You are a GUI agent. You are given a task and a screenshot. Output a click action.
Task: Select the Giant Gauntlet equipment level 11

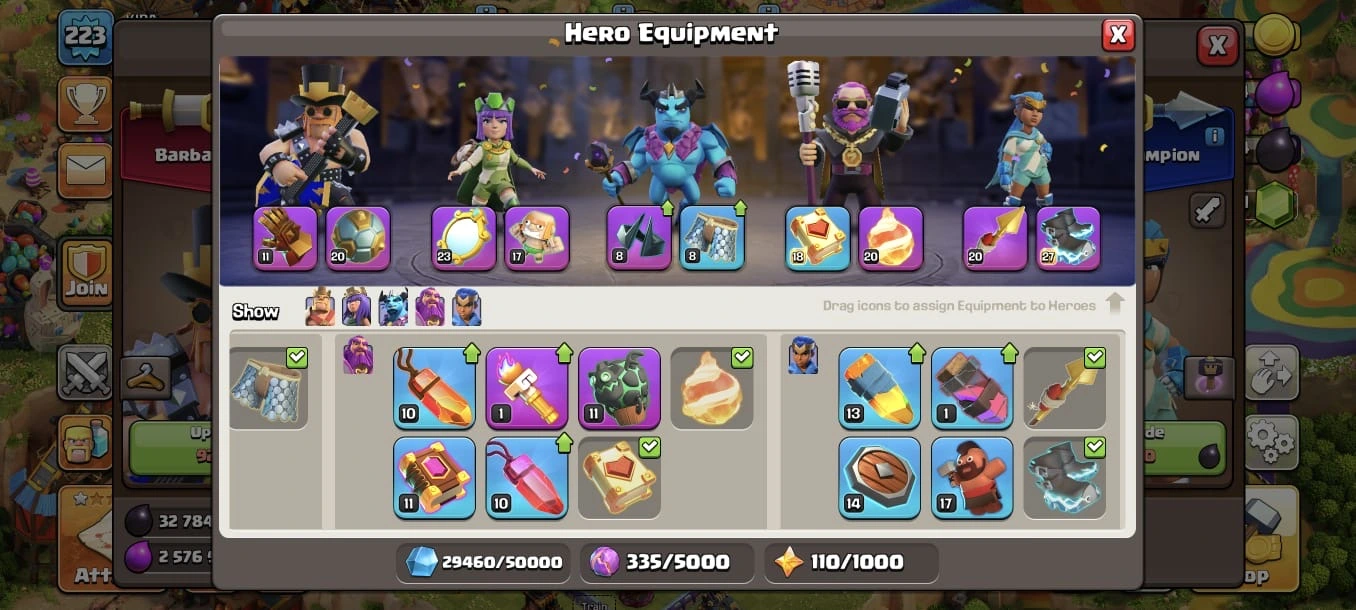(x=286, y=238)
